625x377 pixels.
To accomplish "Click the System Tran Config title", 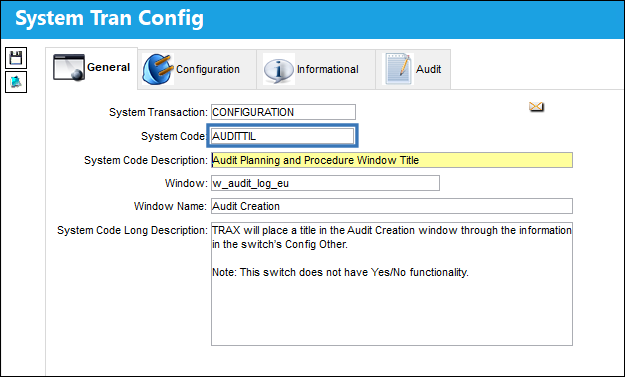I will [109, 18].
